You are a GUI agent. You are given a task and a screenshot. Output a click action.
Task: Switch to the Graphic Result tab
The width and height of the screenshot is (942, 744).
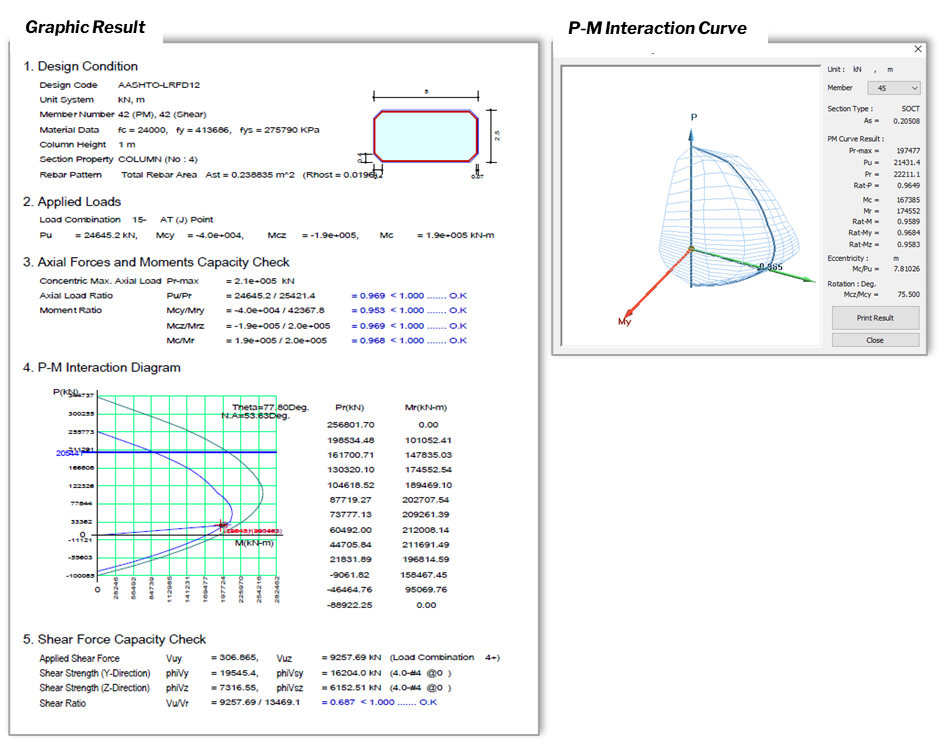tap(85, 27)
